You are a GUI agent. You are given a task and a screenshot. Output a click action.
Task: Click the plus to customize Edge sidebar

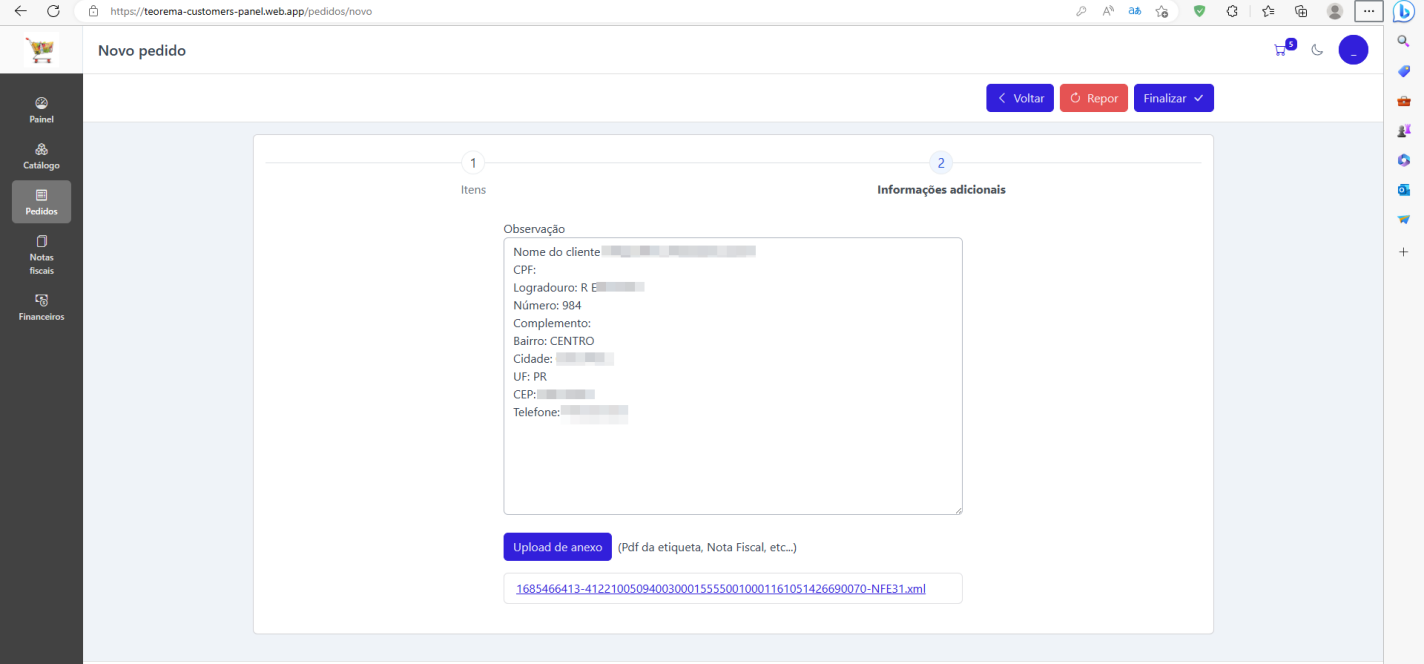click(x=1404, y=253)
